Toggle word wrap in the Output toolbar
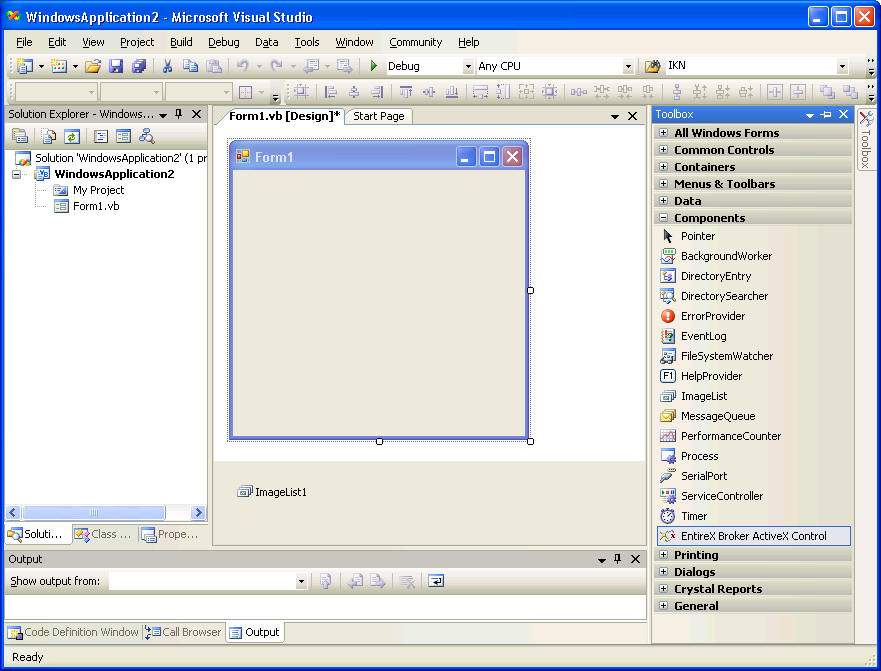This screenshot has width=881, height=671. click(x=436, y=581)
